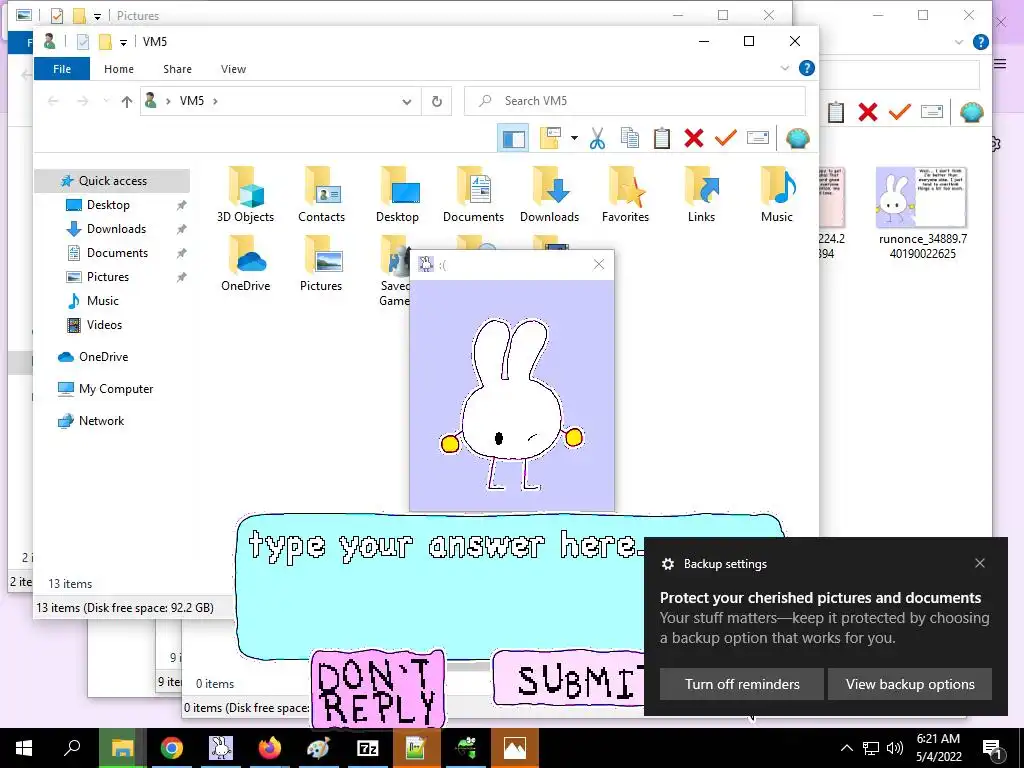Open the Links folder
This screenshot has height=768, width=1024.
701,195
